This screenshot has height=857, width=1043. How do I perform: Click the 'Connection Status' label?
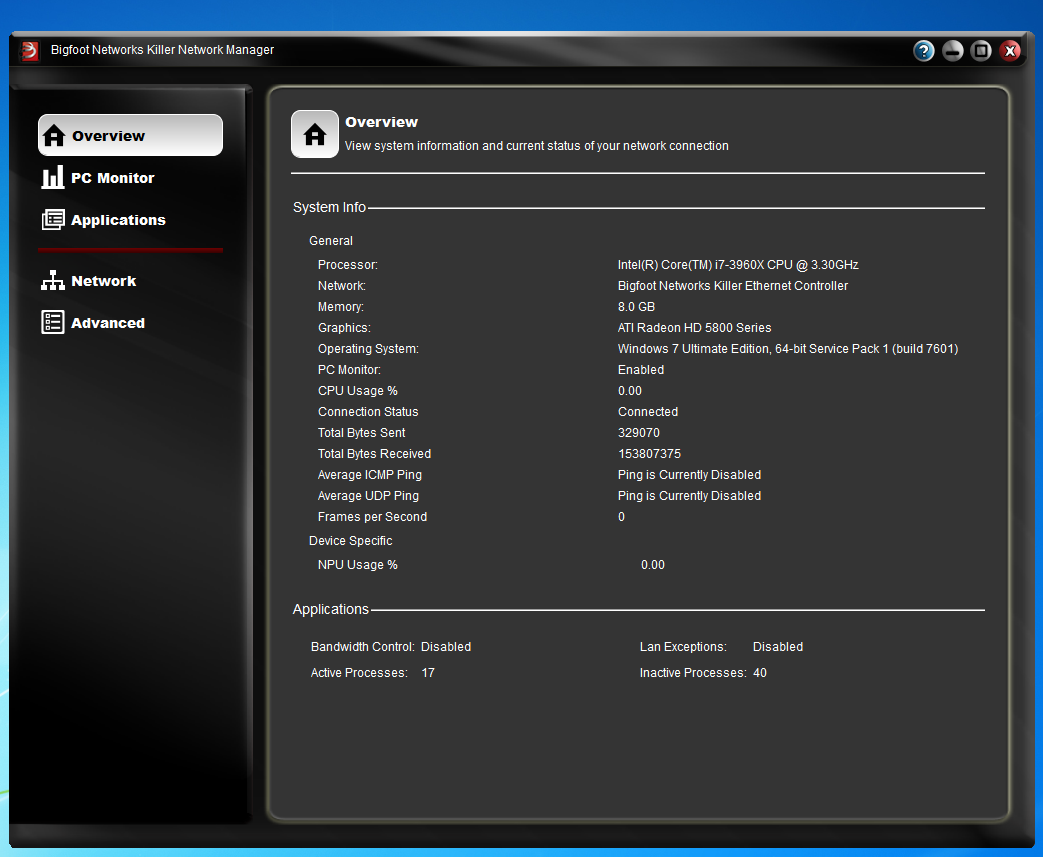click(x=368, y=412)
